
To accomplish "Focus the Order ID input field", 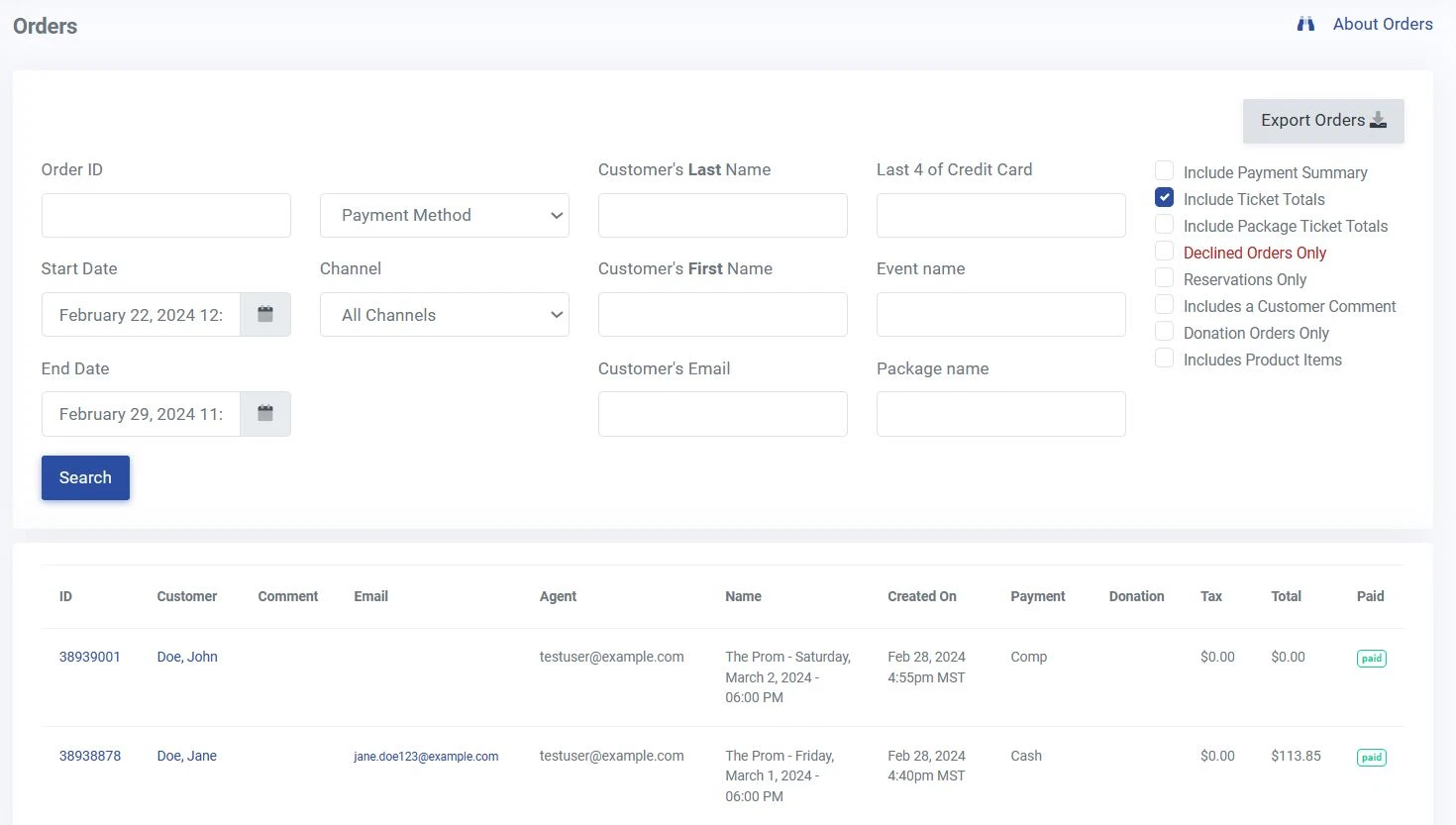I will tap(165, 215).
